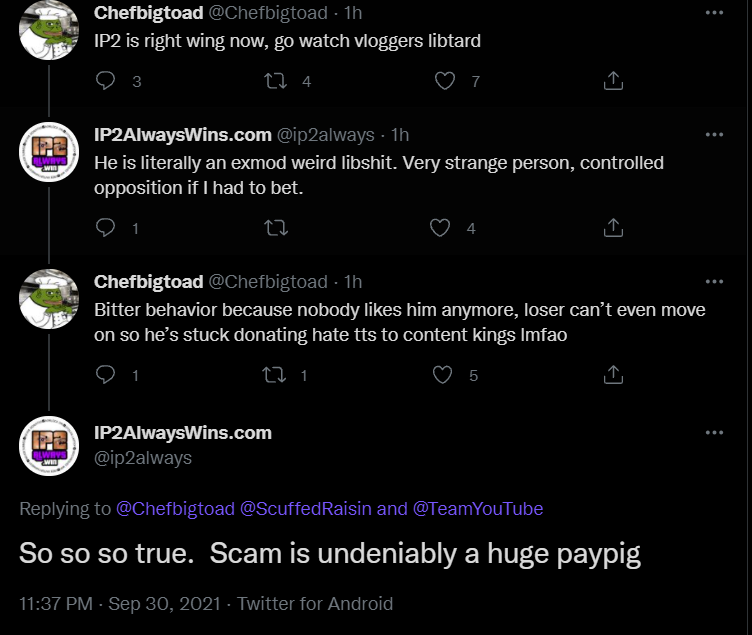This screenshot has height=635, width=752.
Task: Like the "controlled opposition" tweet
Action: pos(440,227)
